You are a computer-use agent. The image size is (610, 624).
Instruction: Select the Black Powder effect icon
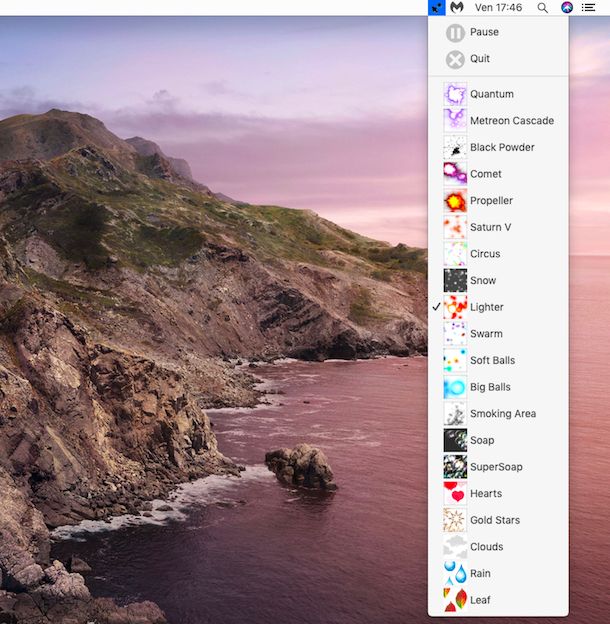tap(455, 147)
